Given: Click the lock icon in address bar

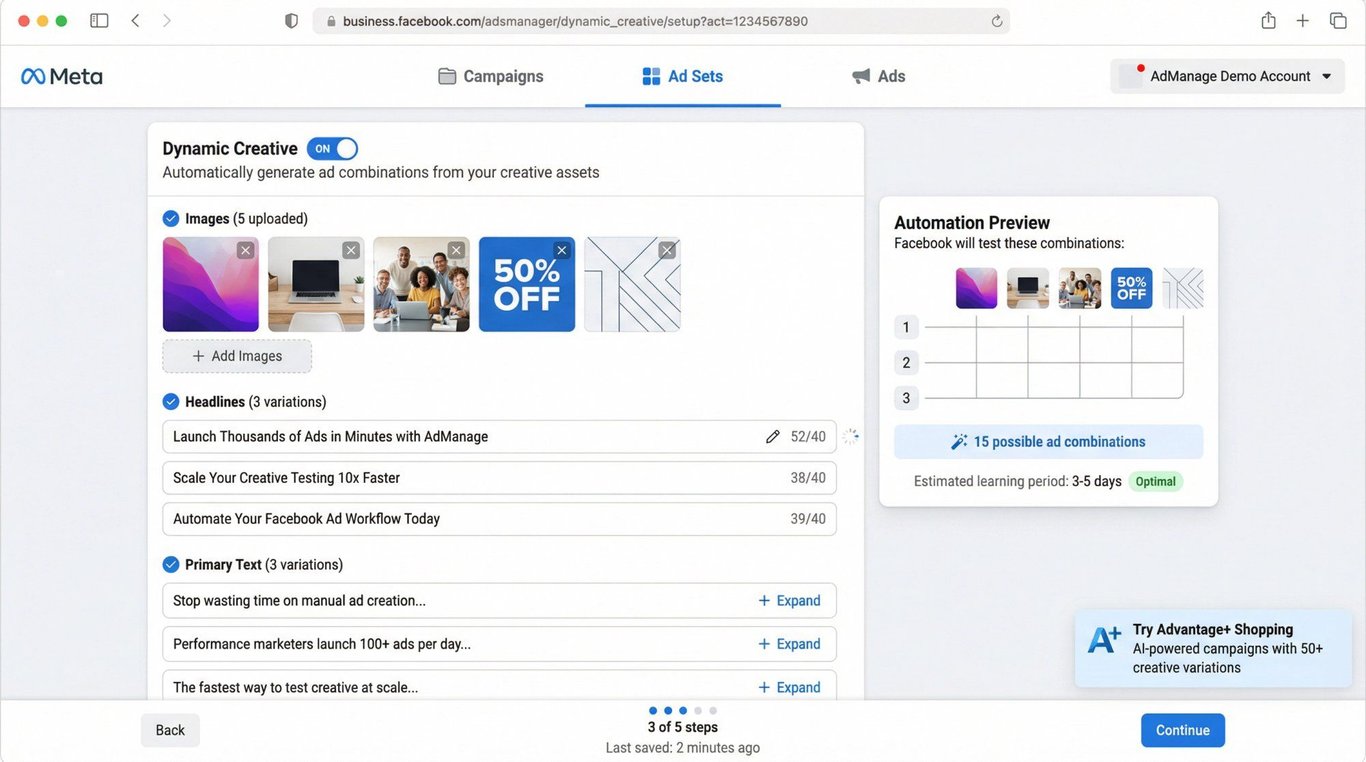Looking at the screenshot, I should click(x=331, y=21).
